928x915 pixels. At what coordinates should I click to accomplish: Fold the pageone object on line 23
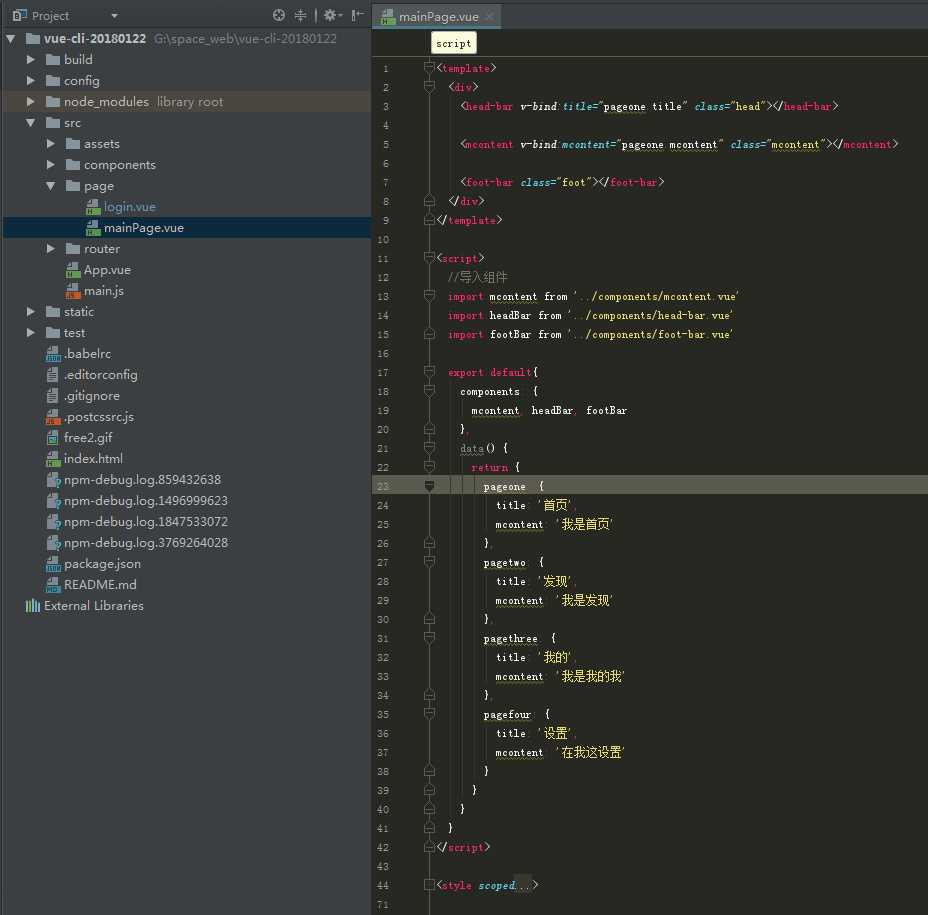pos(430,486)
